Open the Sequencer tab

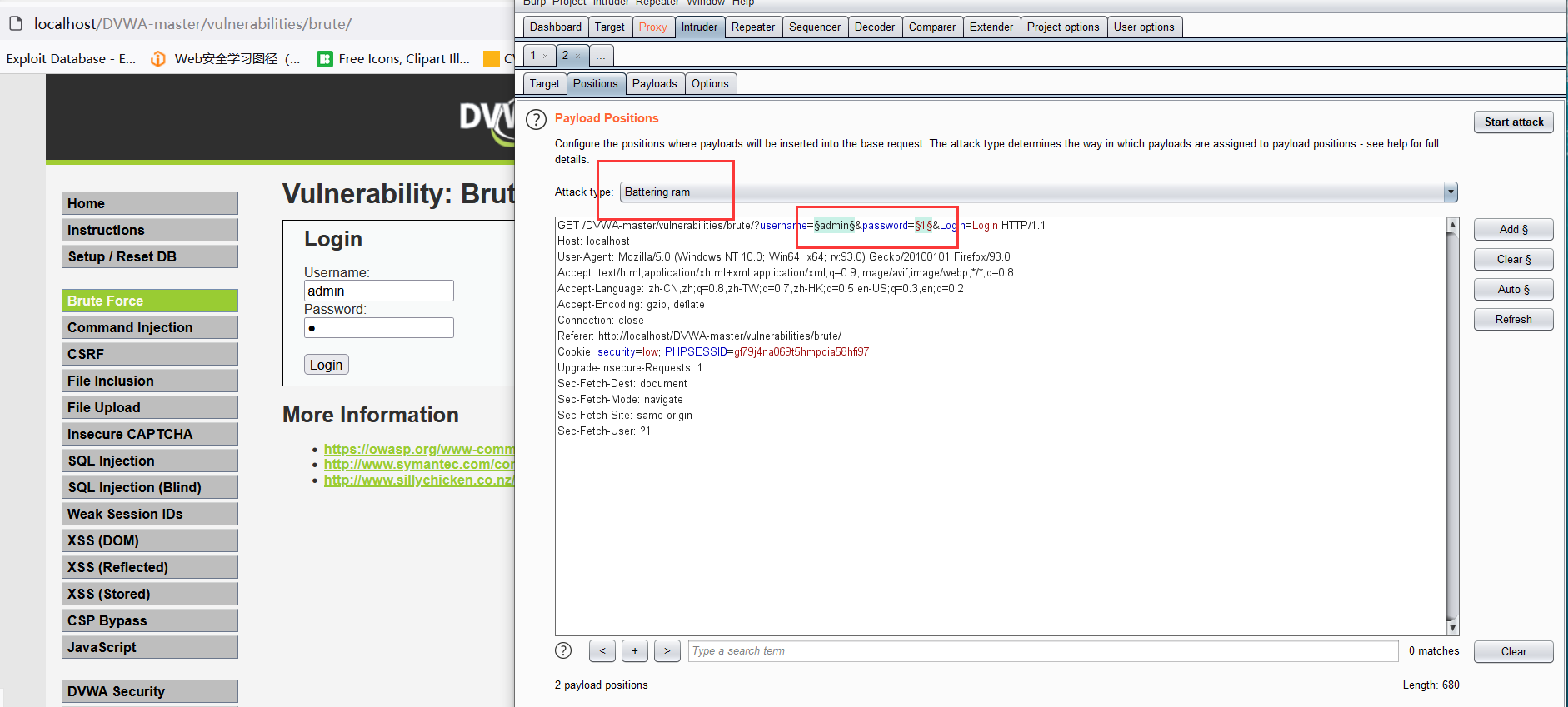(x=815, y=27)
